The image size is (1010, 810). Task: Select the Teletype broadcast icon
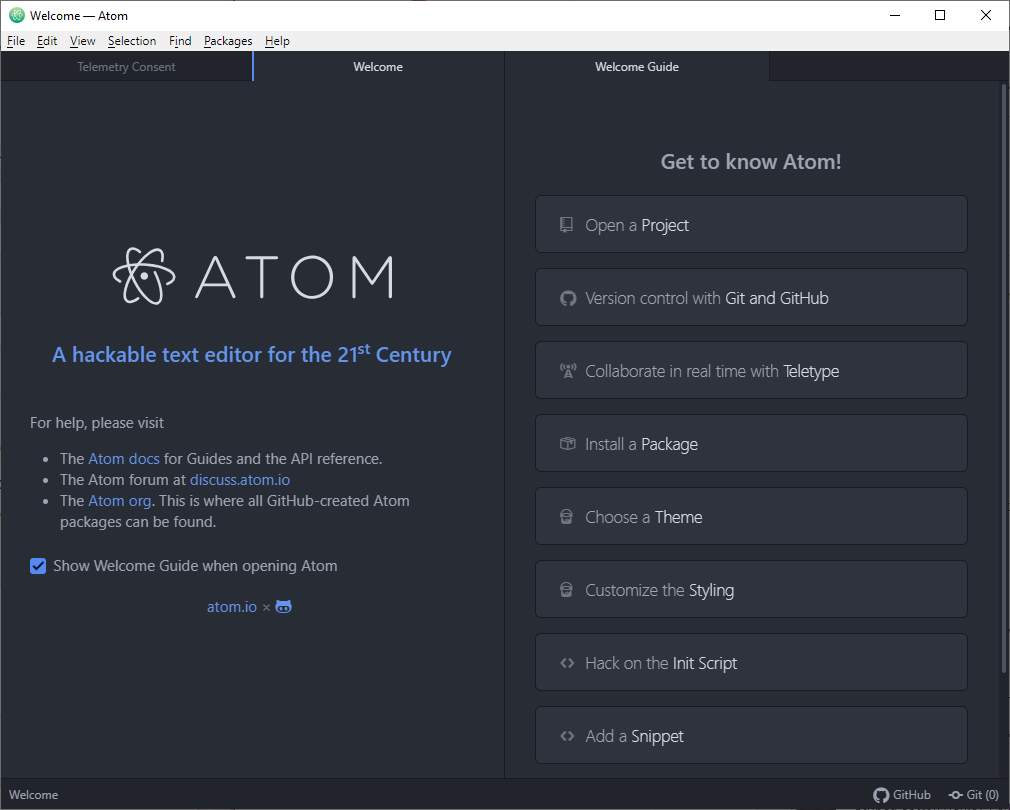[x=567, y=370]
